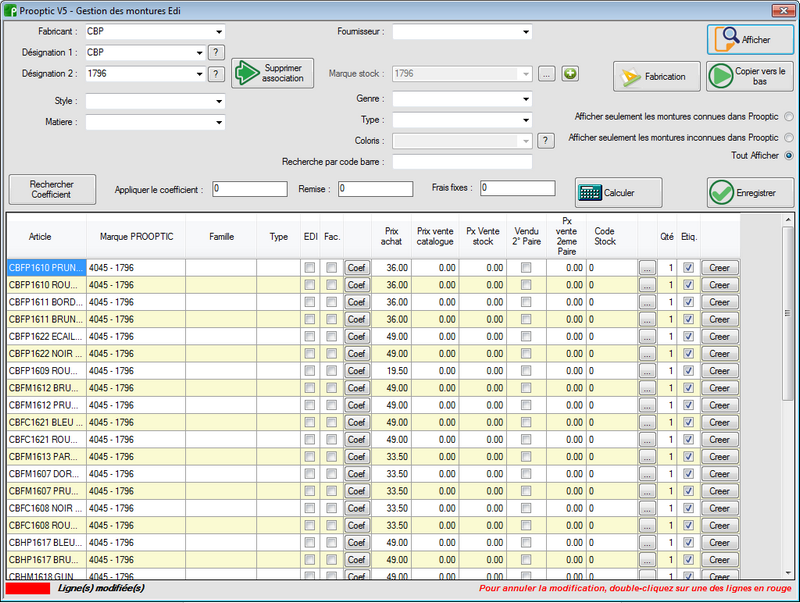Click the scrollbar down arrow
The width and height of the screenshot is (800, 603).
click(x=788, y=573)
